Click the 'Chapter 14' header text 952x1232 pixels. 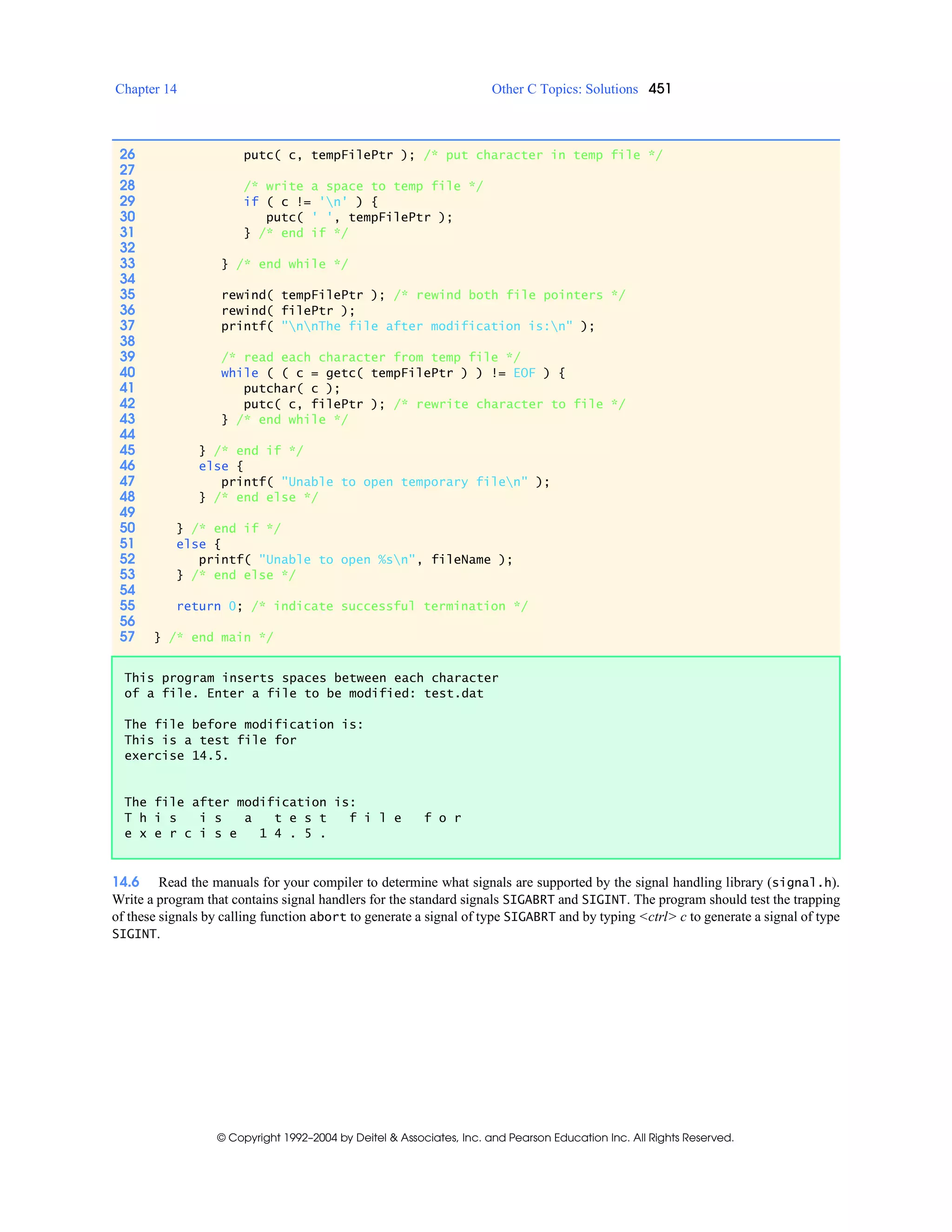tap(146, 89)
